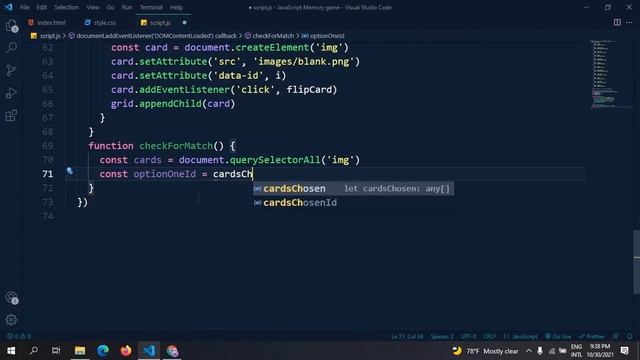Open the Go menu
This screenshot has height=360, width=640.
(x=111, y=7)
